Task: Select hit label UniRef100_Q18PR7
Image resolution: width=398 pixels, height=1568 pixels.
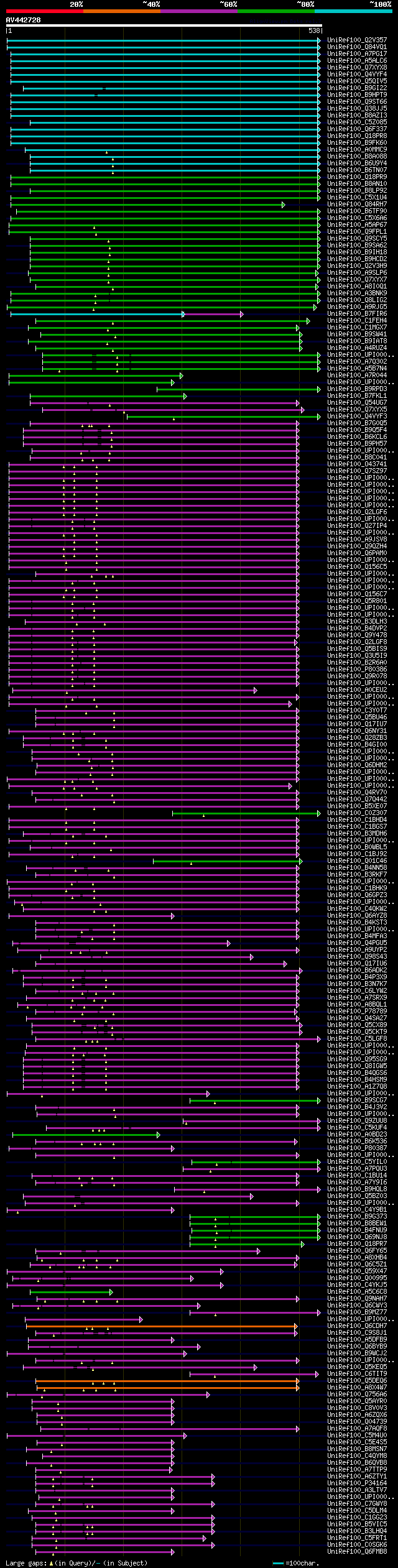Action: tap(357, 1243)
